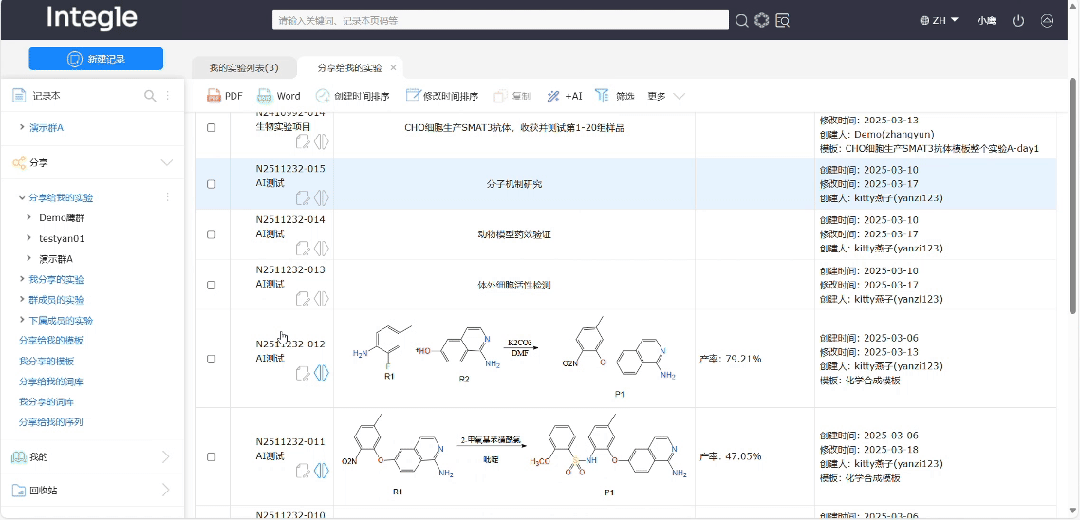
Task: Open reaction scheme image in row N2511232-011
Action: point(514,456)
